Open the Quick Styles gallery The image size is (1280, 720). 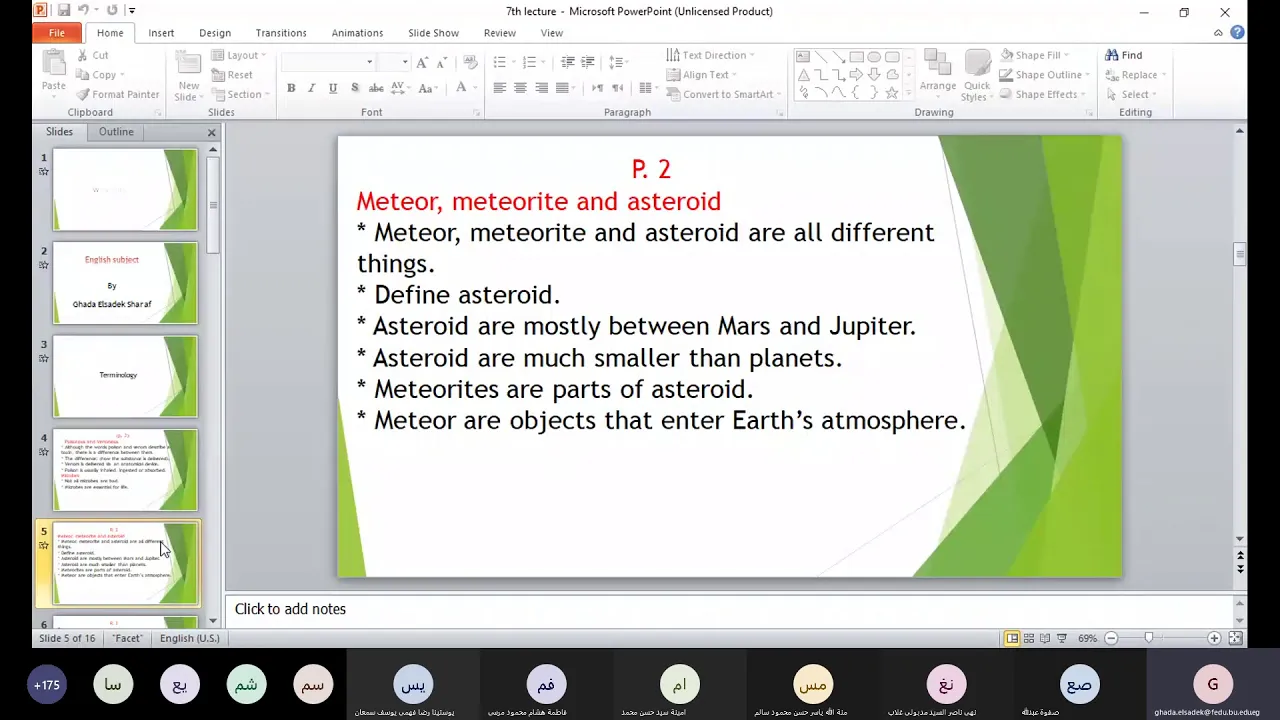coord(976,75)
